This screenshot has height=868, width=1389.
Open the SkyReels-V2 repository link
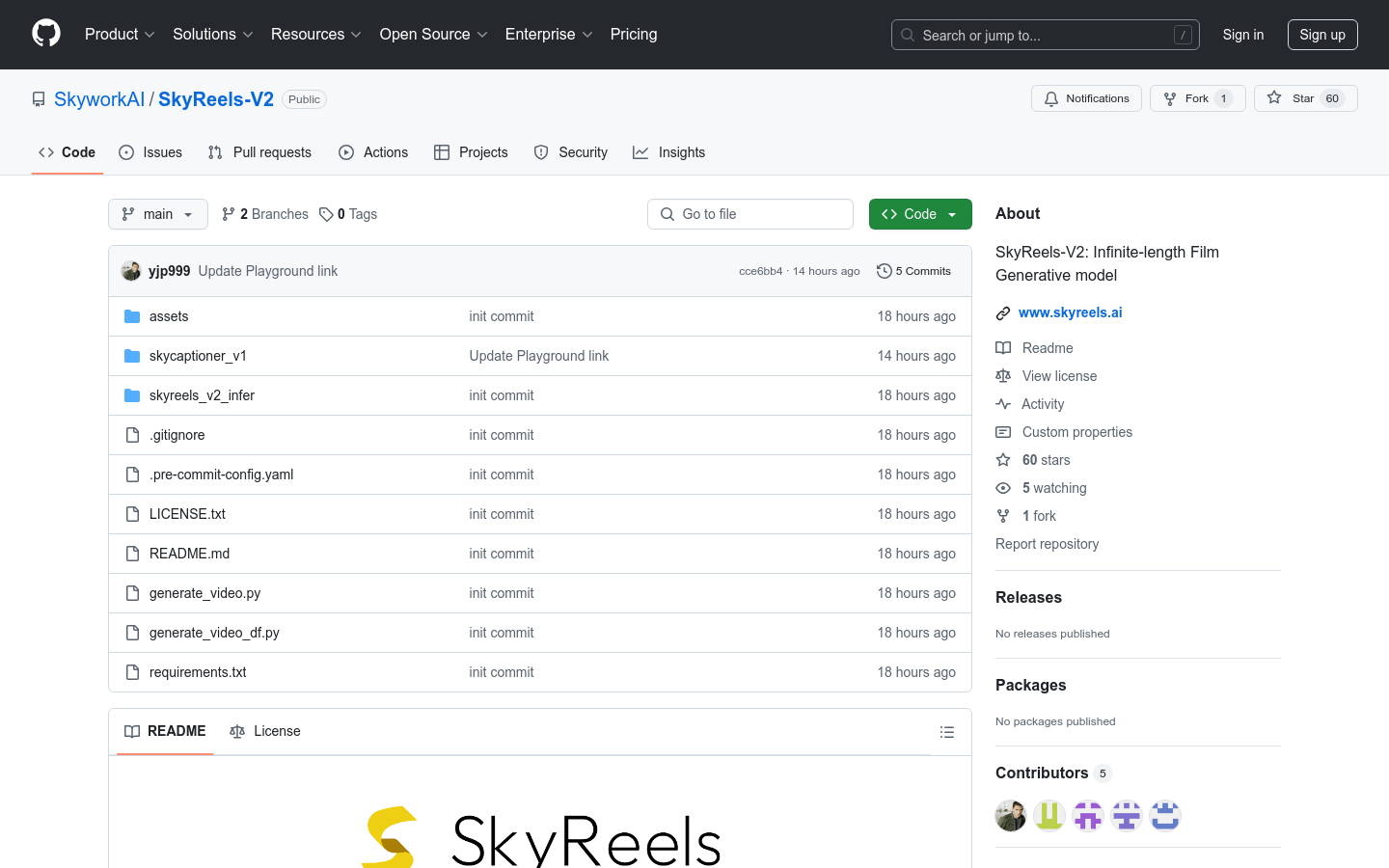[216, 99]
